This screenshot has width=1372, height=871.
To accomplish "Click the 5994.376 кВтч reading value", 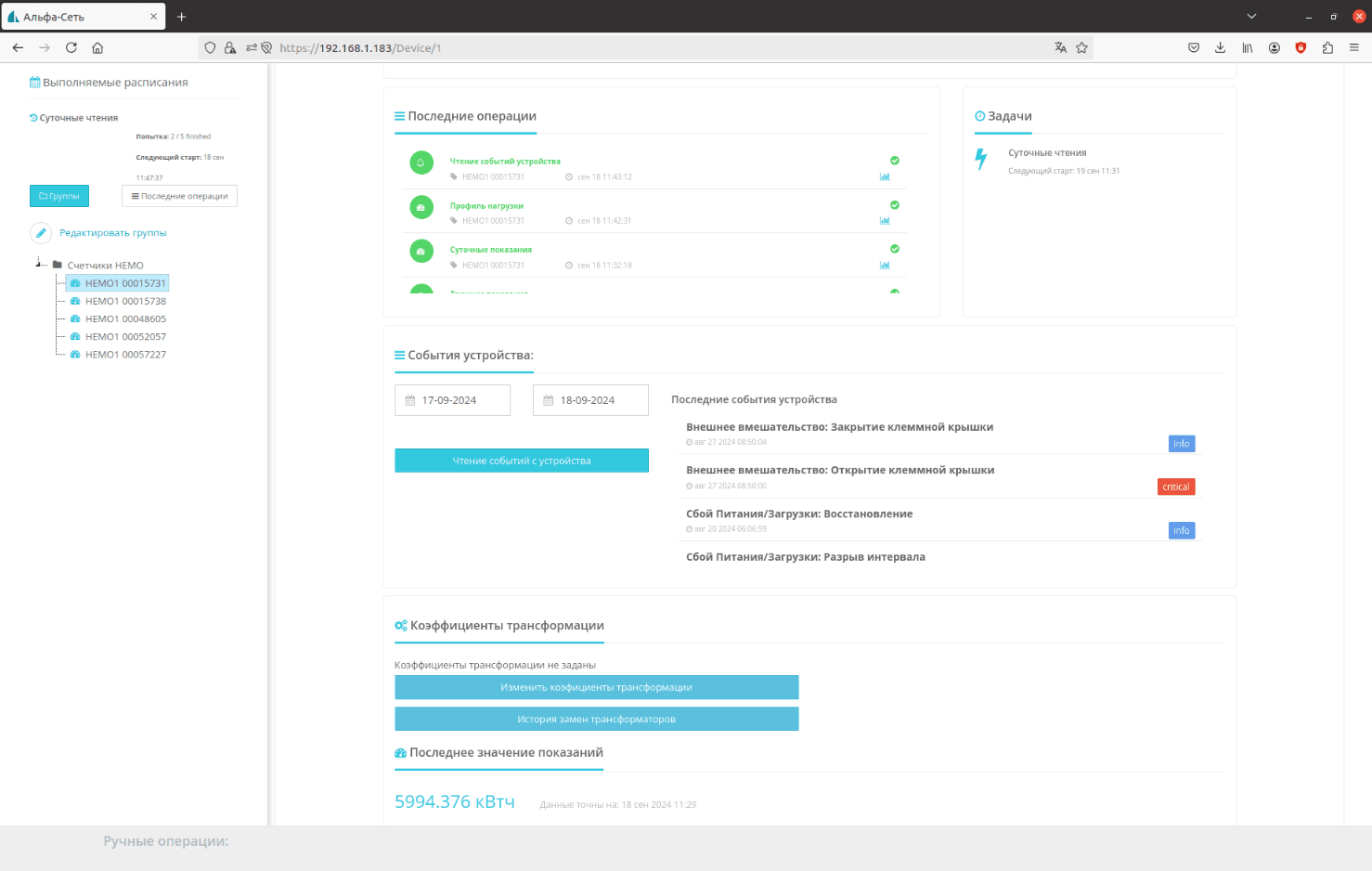I will pos(455,801).
